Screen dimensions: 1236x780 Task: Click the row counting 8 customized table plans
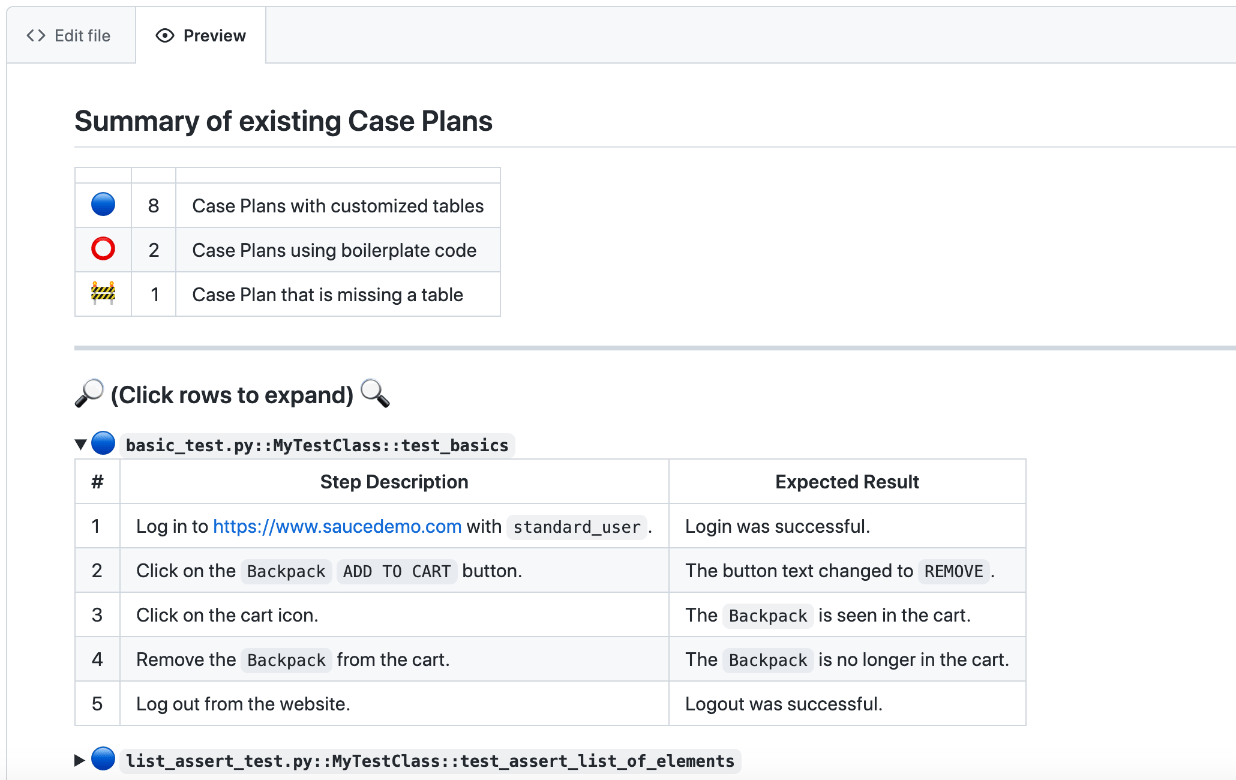287,204
